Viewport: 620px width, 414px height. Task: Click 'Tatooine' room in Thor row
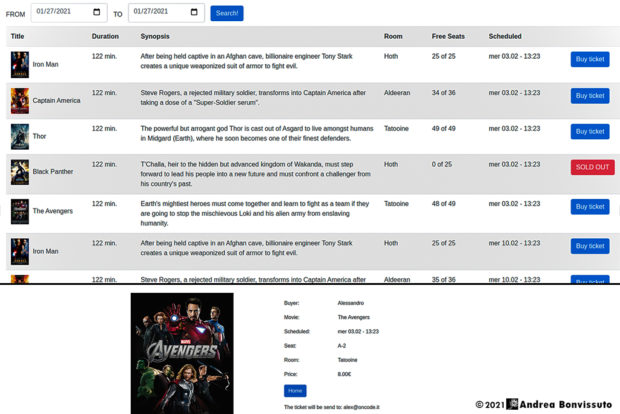(x=396, y=129)
